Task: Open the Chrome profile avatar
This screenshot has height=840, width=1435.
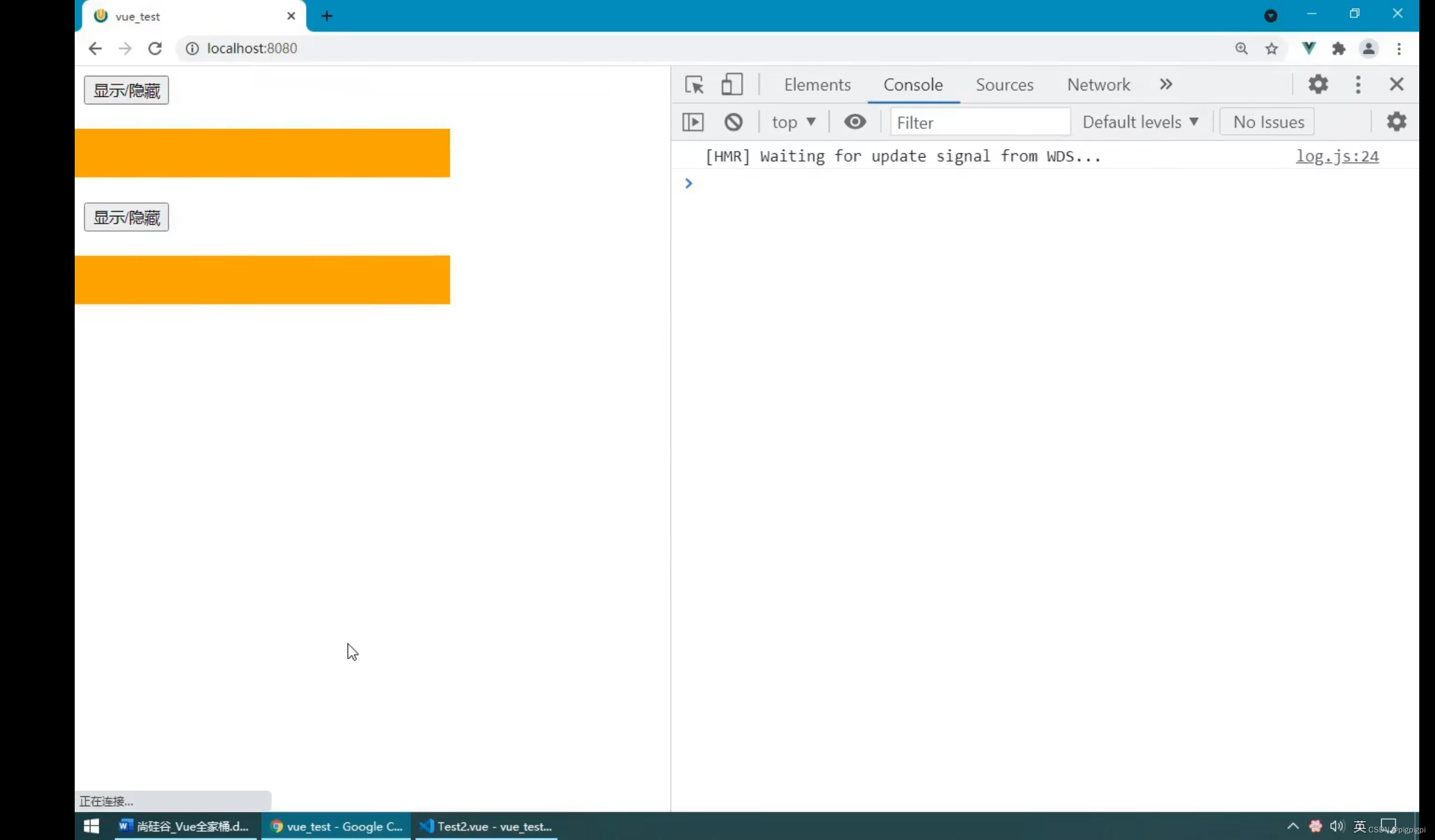Action: coord(1368,48)
